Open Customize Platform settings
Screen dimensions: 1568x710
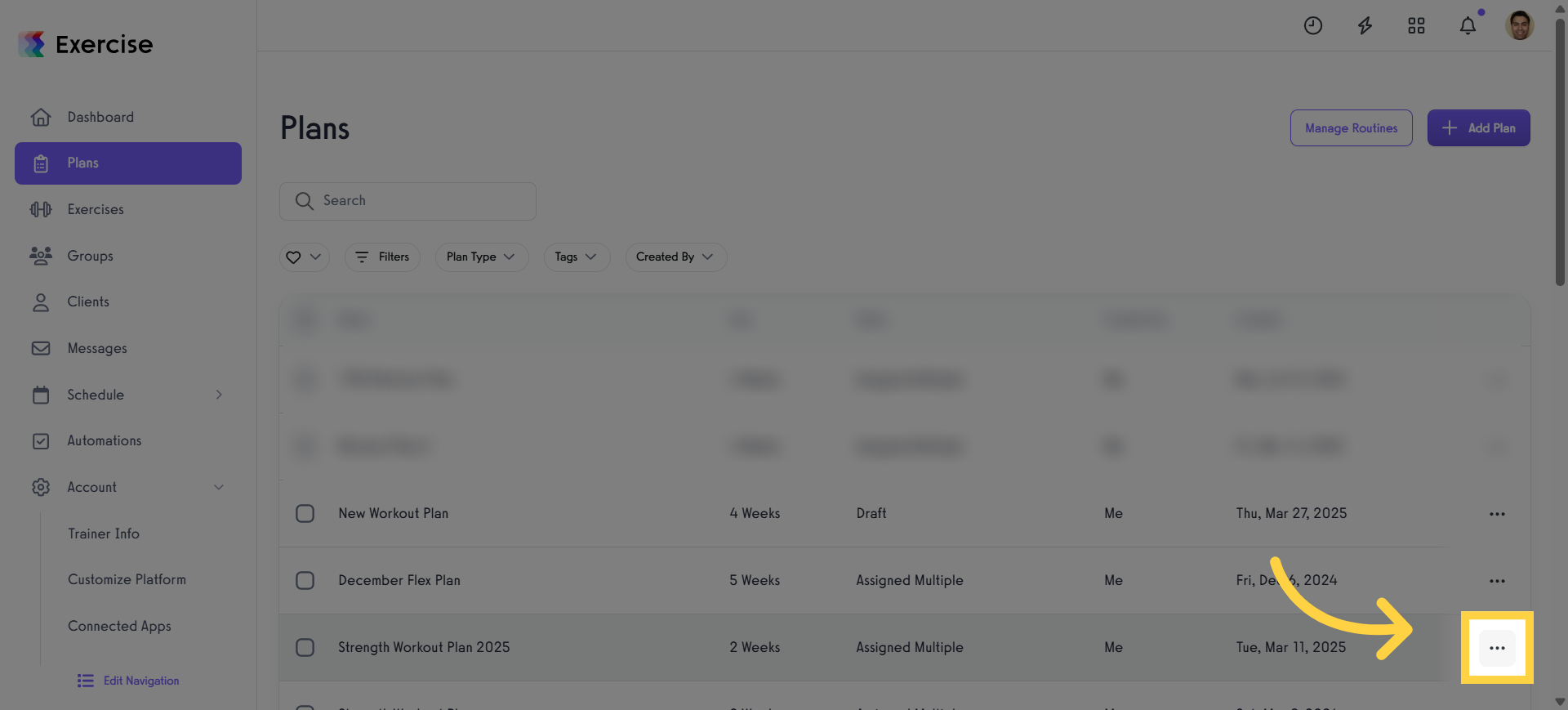pos(127,579)
